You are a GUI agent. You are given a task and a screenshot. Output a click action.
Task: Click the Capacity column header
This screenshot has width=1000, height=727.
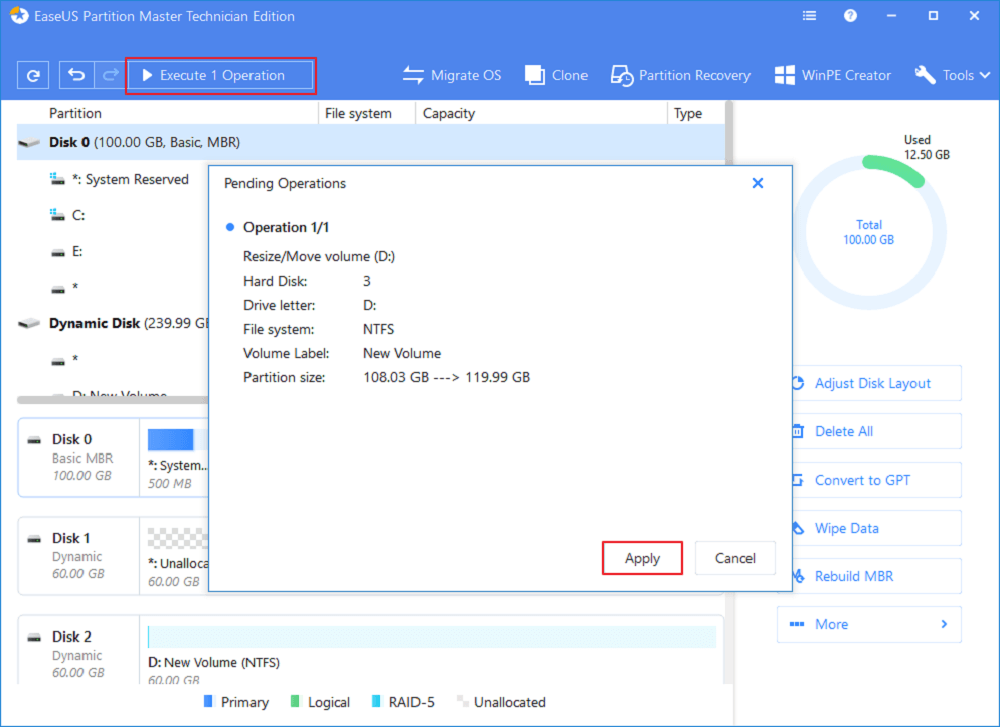point(449,113)
